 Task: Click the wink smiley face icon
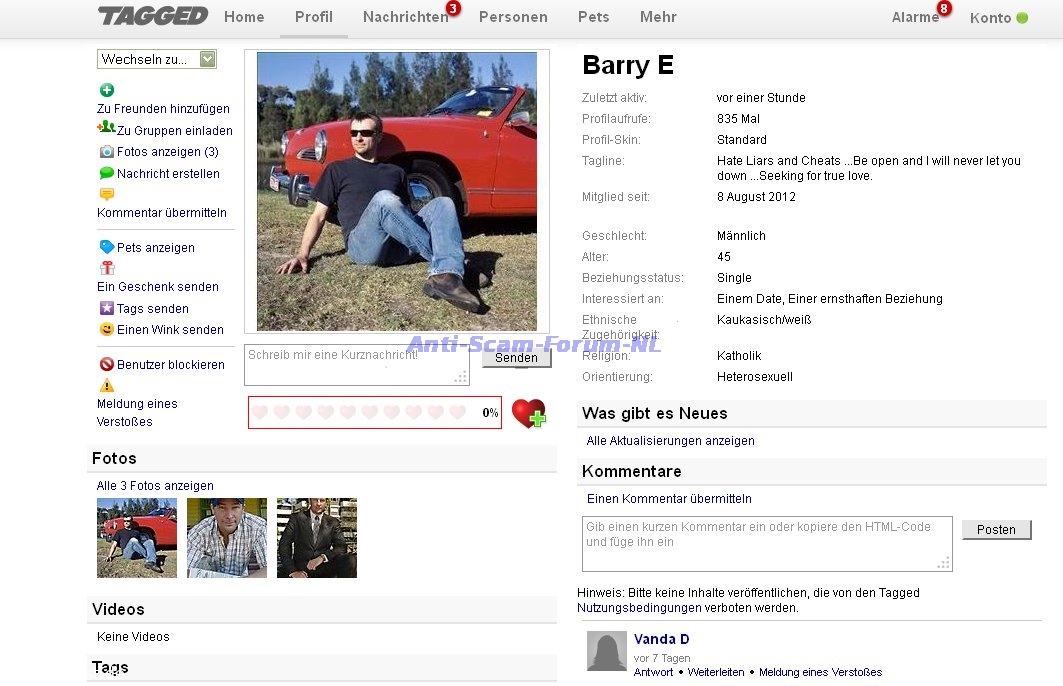[x=106, y=329]
